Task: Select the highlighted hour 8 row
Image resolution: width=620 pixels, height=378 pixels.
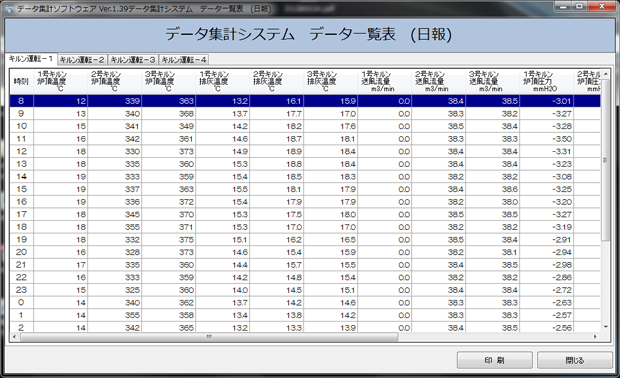Action: pyautogui.click(x=305, y=101)
